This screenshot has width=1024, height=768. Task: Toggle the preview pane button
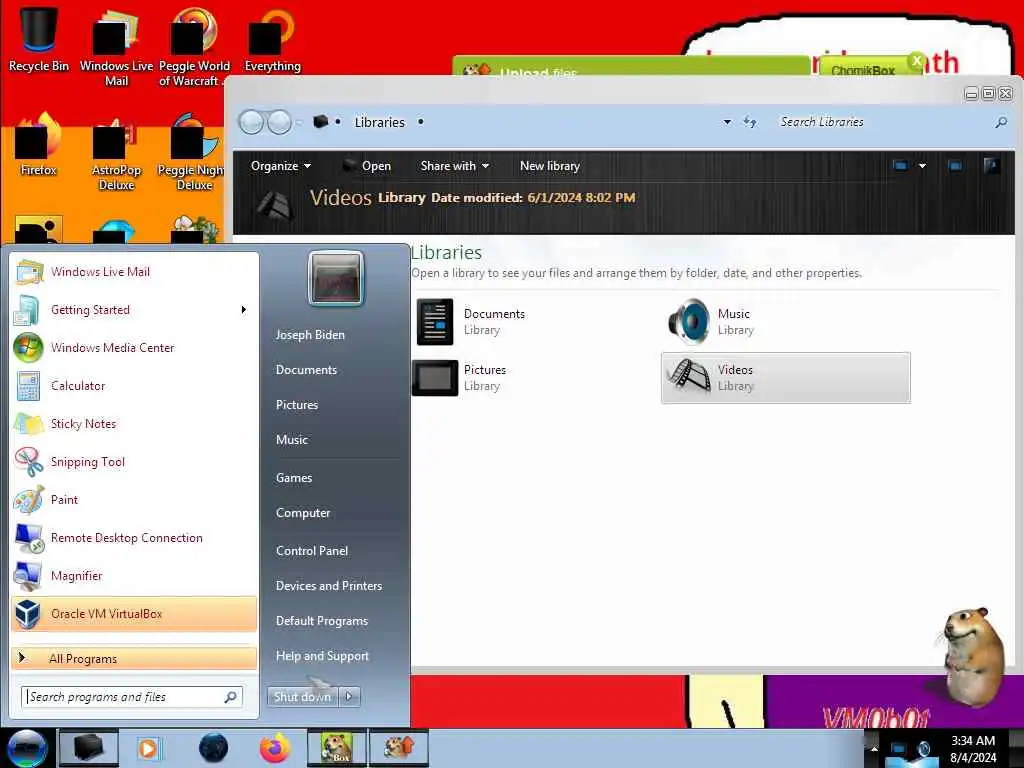[955, 166]
